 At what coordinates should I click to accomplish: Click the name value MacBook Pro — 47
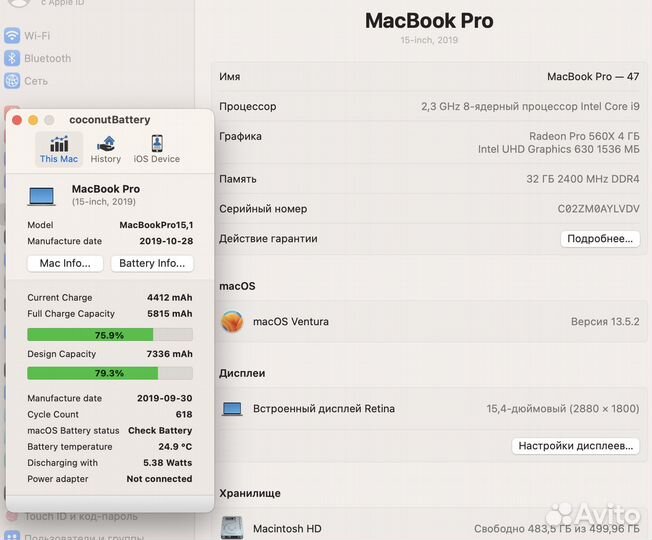click(x=593, y=76)
